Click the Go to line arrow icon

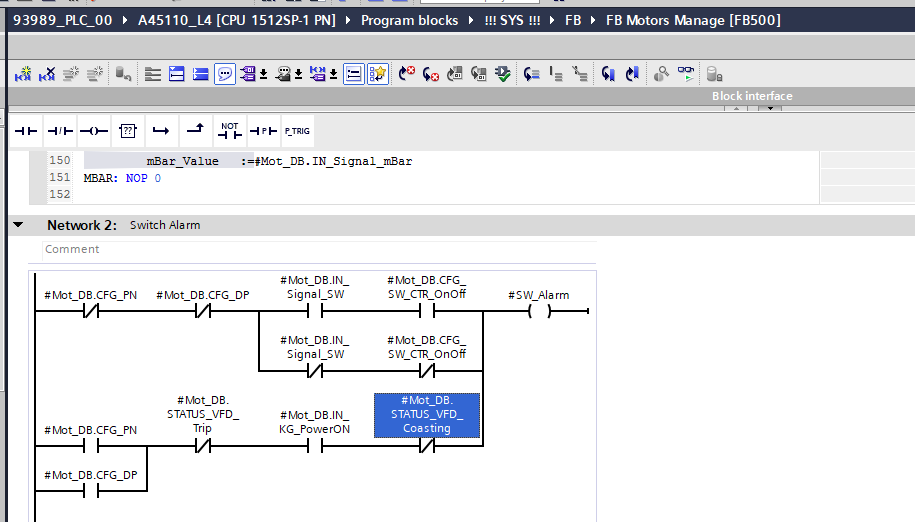point(532,74)
